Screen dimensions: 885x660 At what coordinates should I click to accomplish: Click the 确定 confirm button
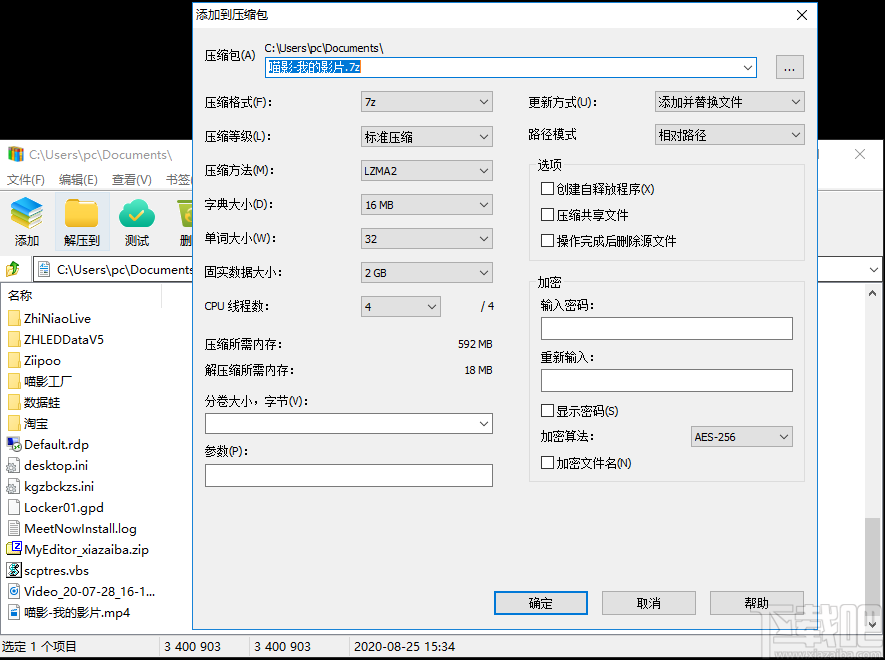tap(540, 603)
